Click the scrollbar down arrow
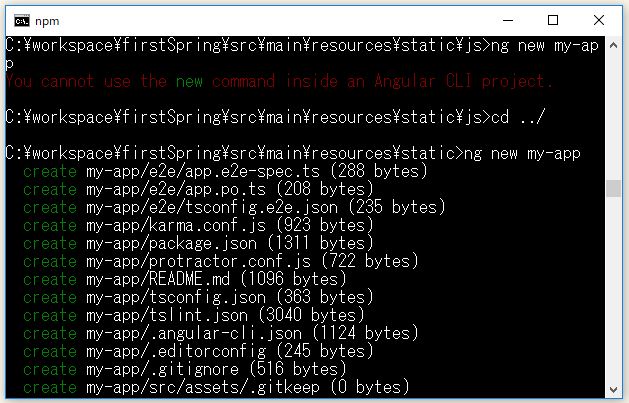The height and width of the screenshot is (403, 629). (x=613, y=389)
